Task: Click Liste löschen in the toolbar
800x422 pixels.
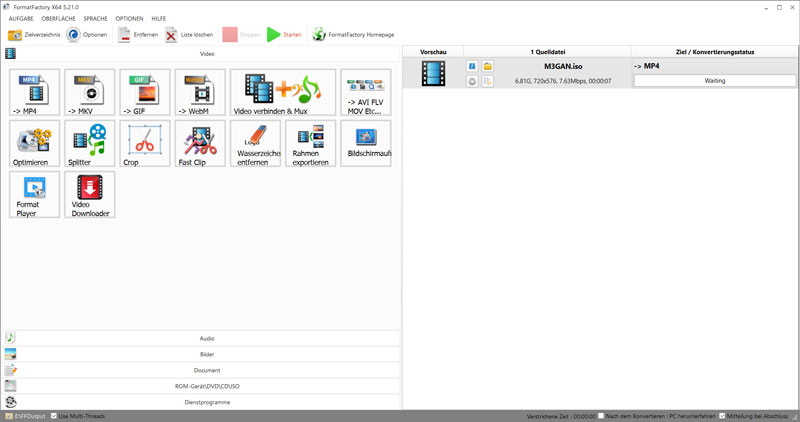Action: click(x=189, y=35)
